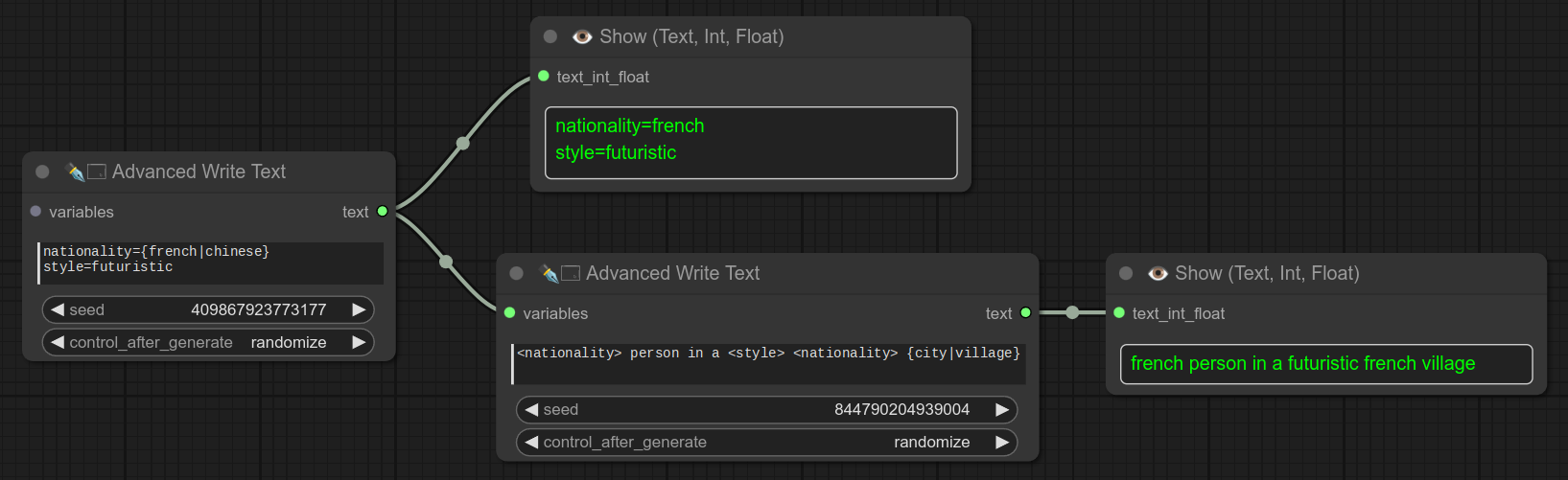The height and width of the screenshot is (480, 1568).
Task: Collapse the right Show node using its gray dot
Action: pos(1126,273)
